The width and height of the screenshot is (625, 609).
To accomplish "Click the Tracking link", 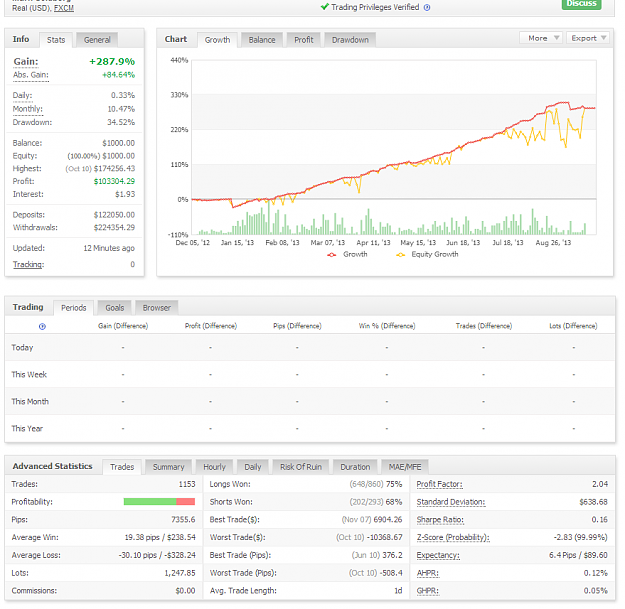I will (28, 265).
